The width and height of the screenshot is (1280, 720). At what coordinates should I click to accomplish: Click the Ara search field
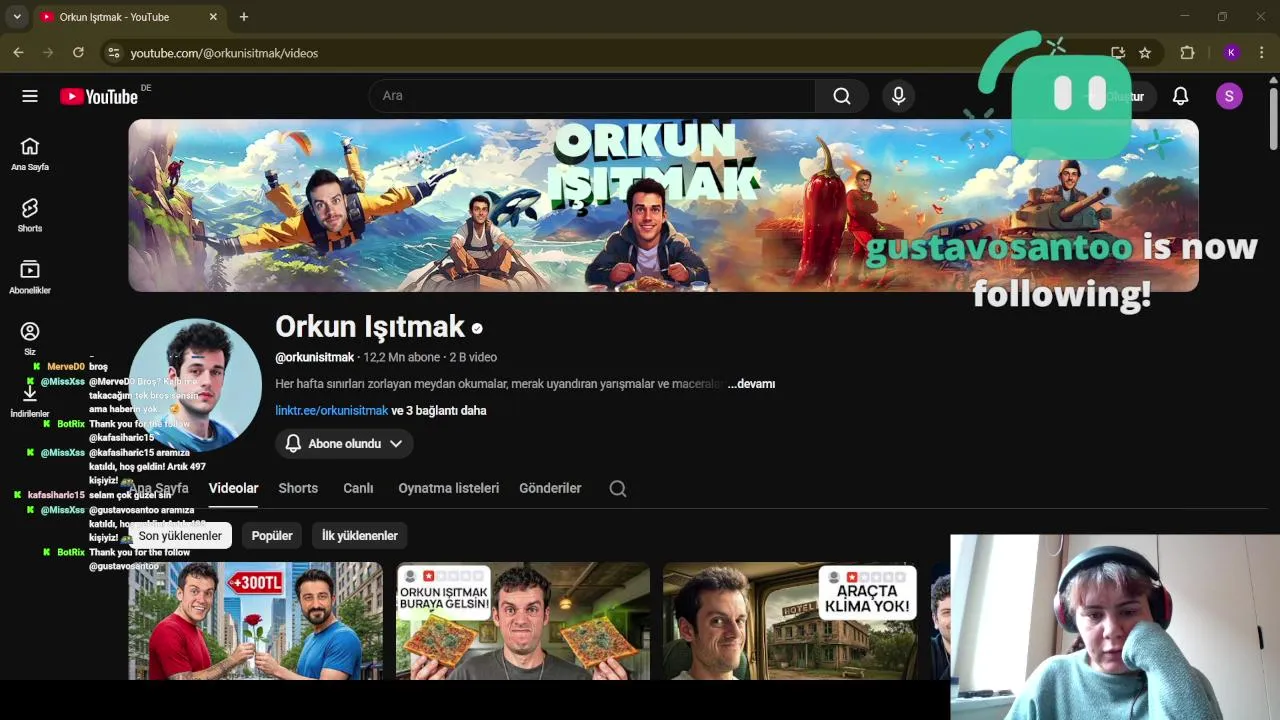tap(593, 96)
